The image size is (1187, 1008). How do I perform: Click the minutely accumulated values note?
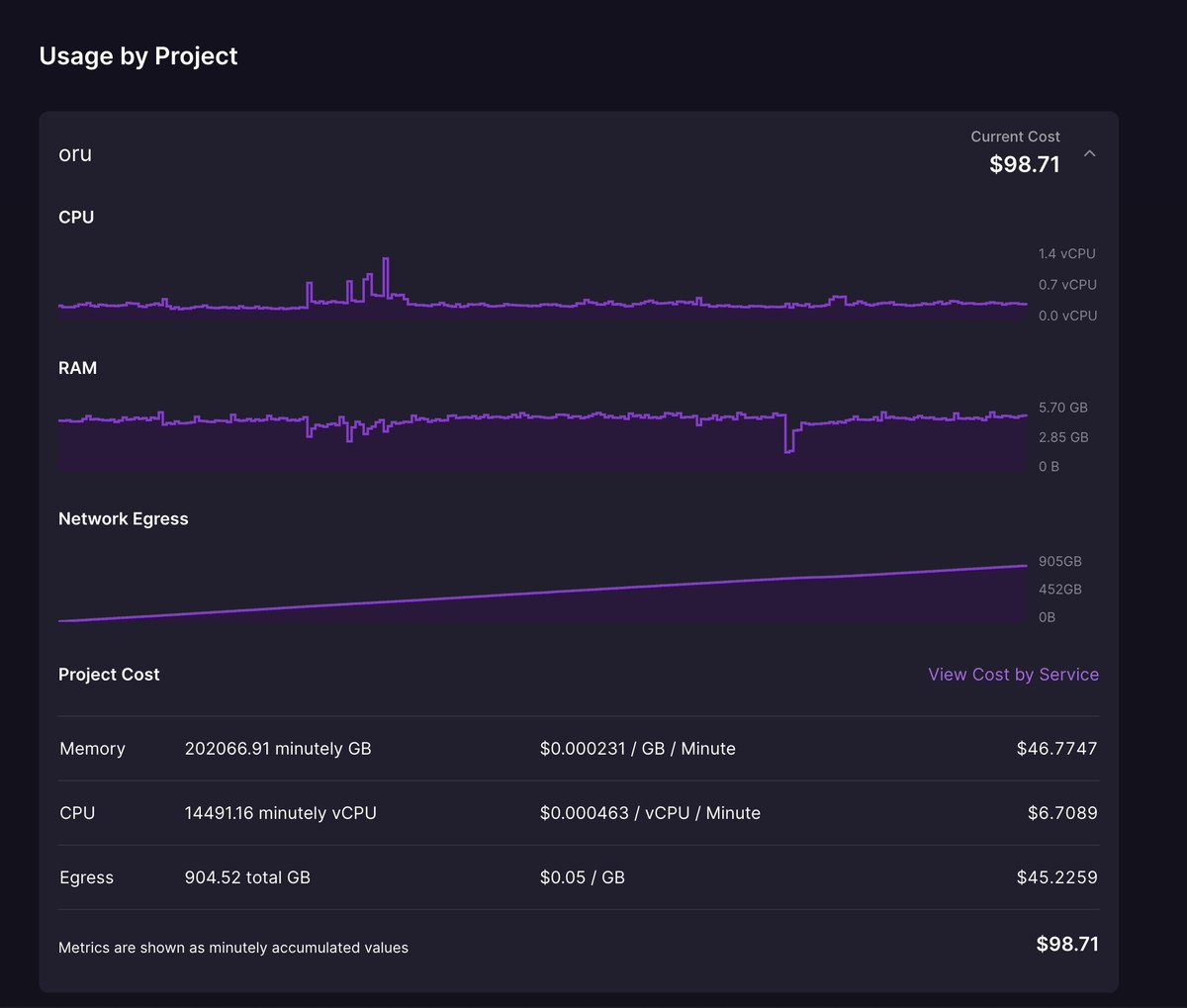pos(233,948)
